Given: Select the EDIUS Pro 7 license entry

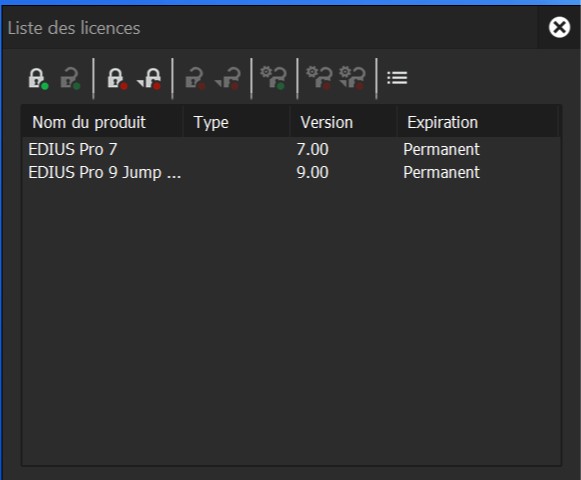Looking at the screenshot, I should tap(291, 149).
